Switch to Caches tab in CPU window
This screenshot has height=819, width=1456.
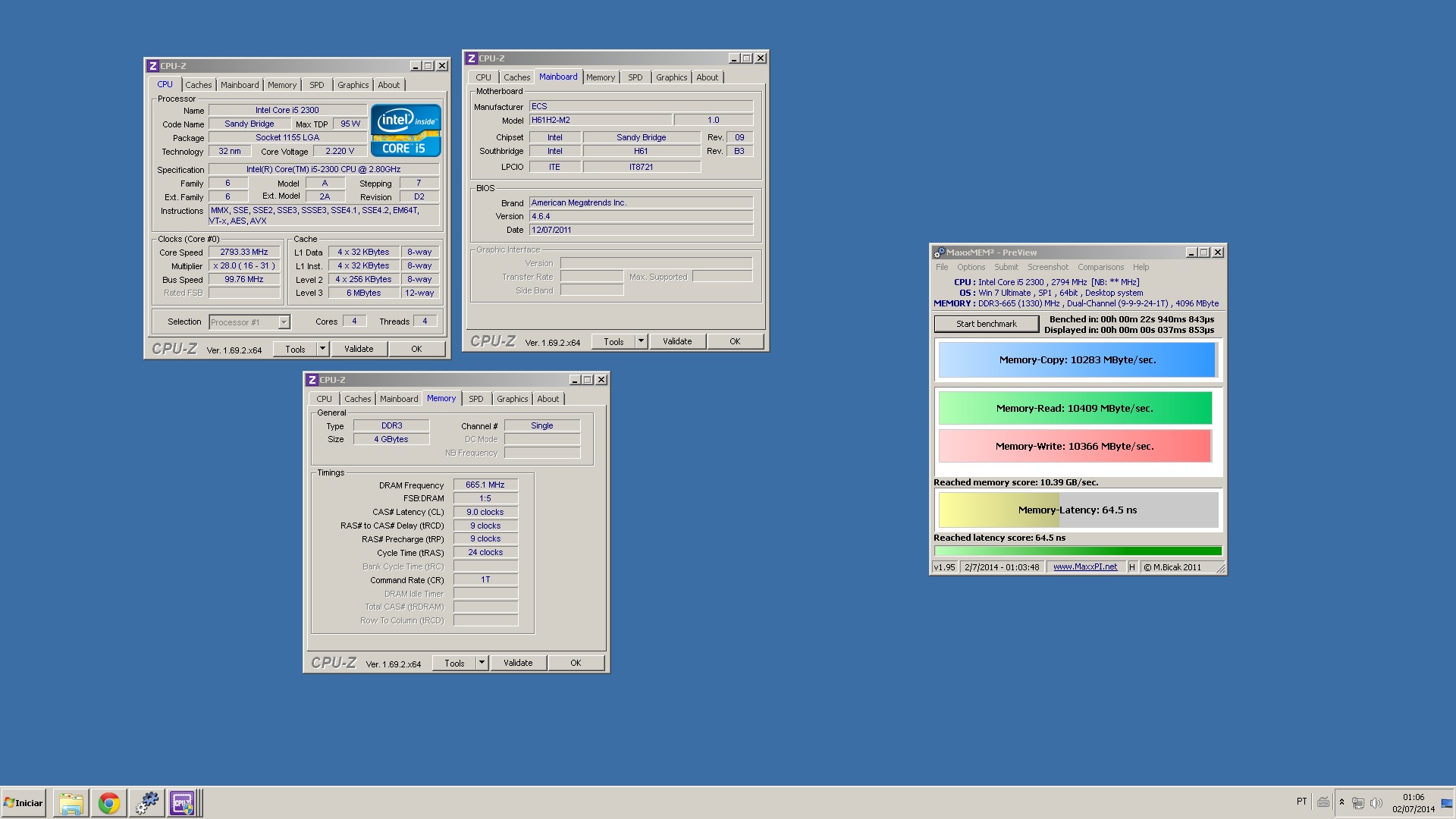pos(199,85)
